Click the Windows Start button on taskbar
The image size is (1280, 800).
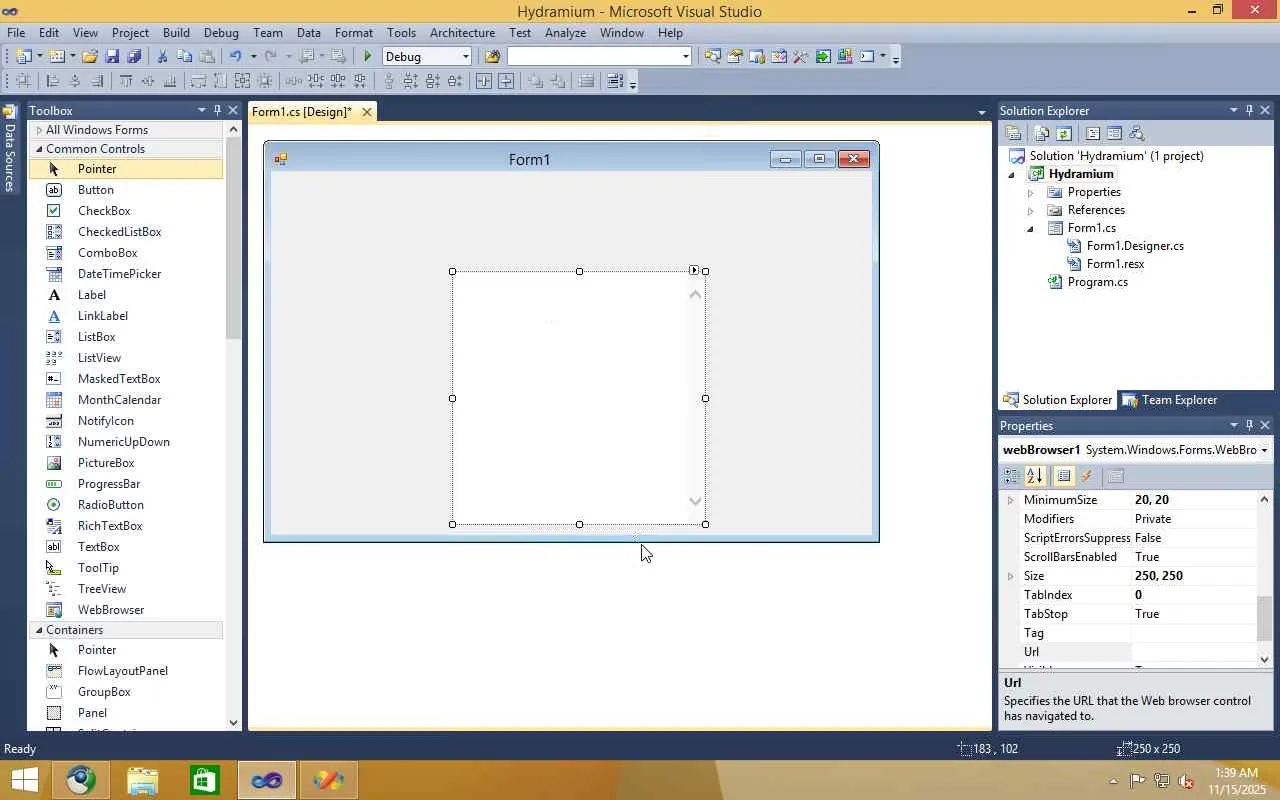click(24, 780)
